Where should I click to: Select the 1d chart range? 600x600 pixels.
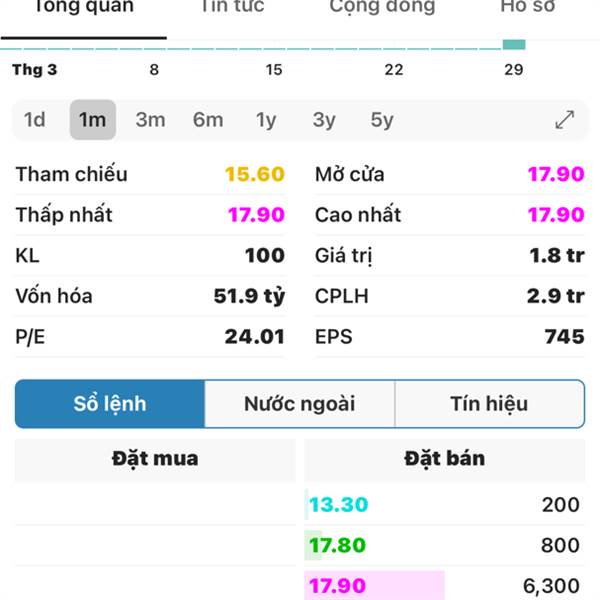click(x=35, y=120)
